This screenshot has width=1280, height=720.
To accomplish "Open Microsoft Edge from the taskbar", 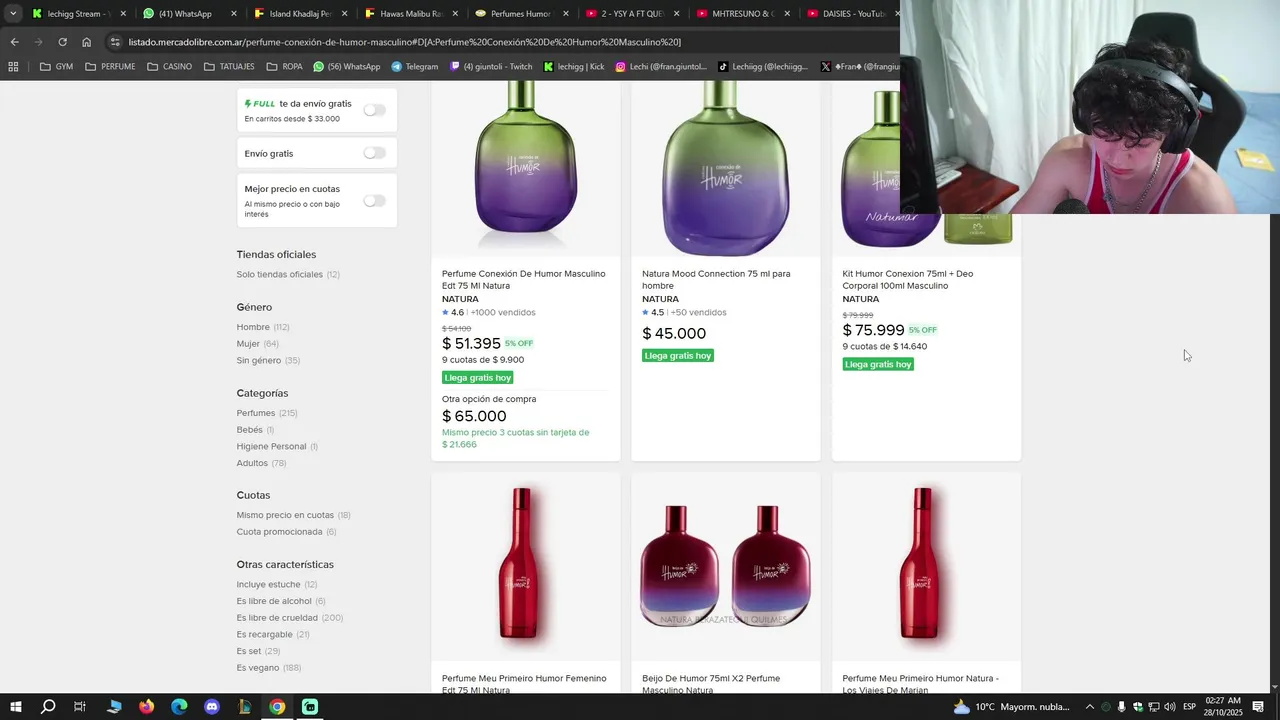I will (x=179, y=707).
